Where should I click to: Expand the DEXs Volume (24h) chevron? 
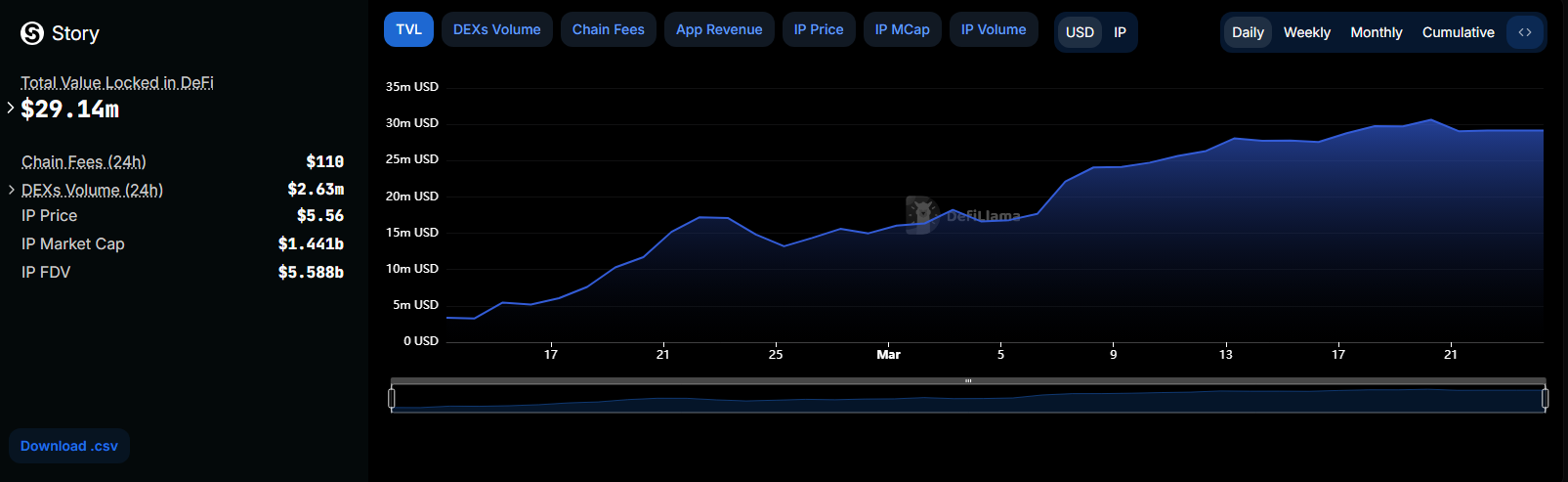[x=11, y=190]
